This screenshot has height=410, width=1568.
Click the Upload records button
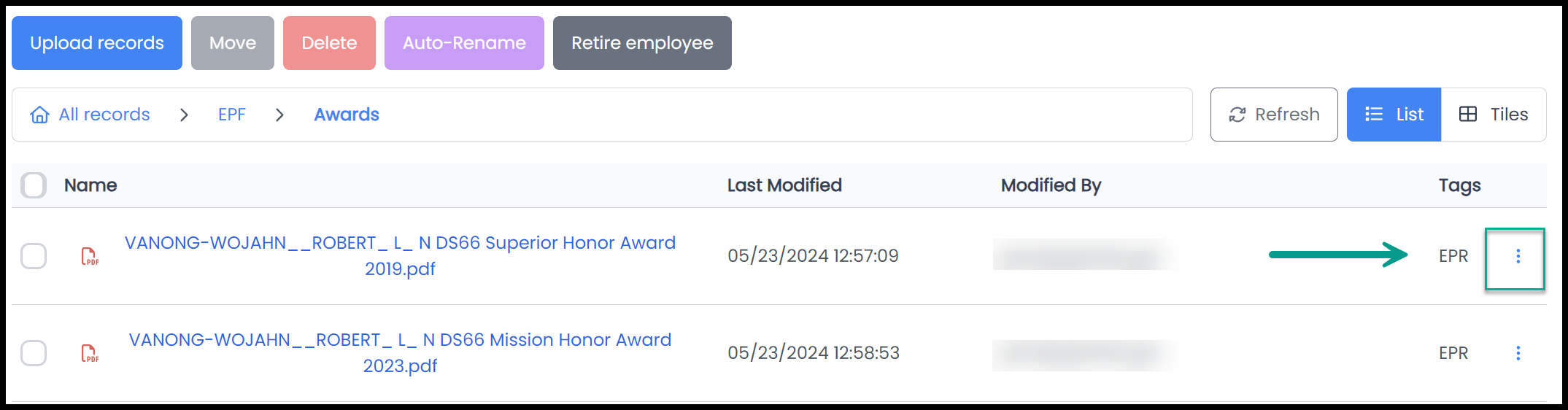tap(97, 43)
